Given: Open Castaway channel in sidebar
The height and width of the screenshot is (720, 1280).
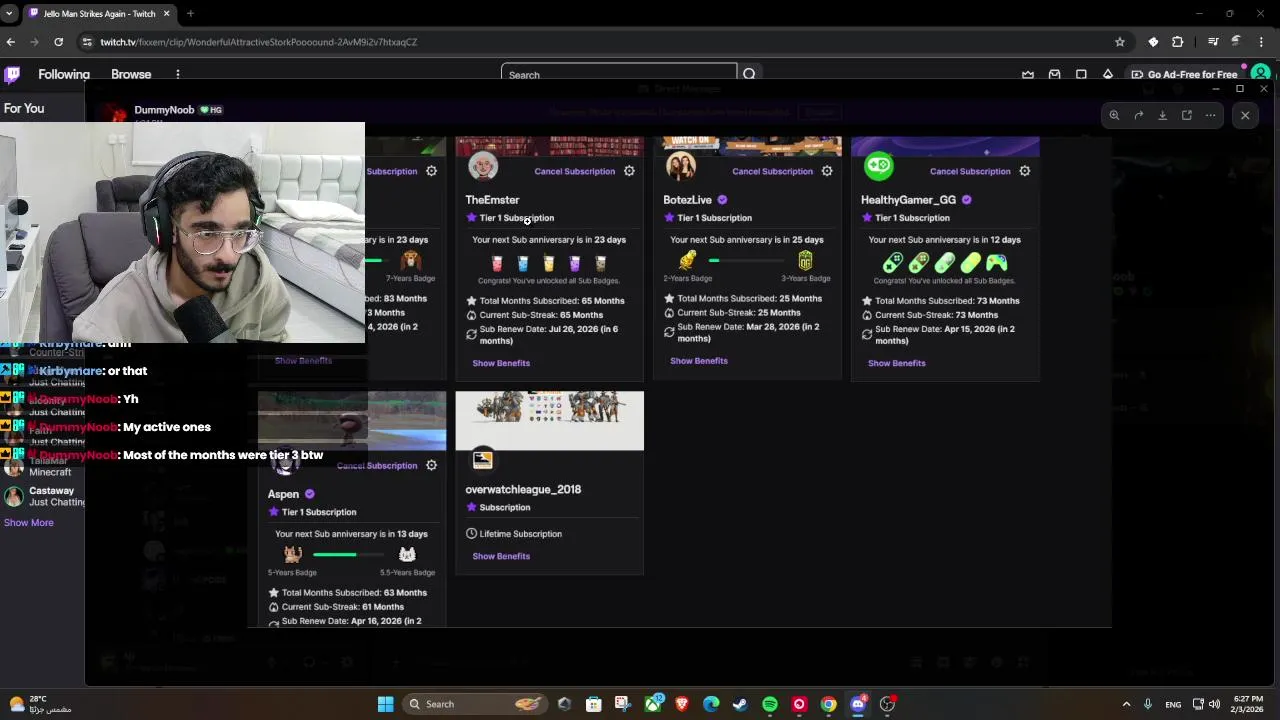Looking at the screenshot, I should tap(44, 496).
